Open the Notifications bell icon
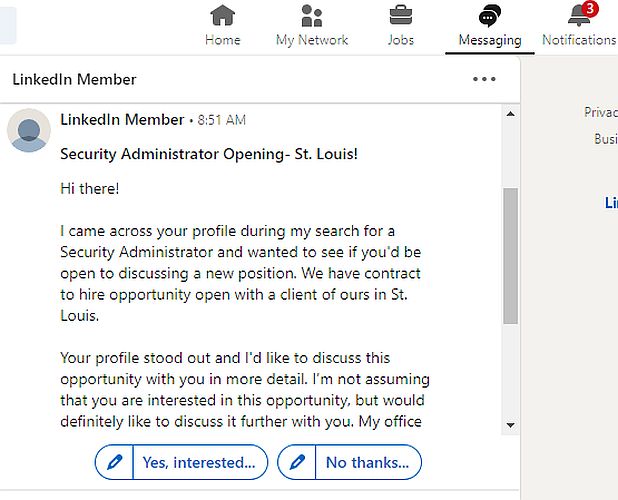 (x=578, y=16)
